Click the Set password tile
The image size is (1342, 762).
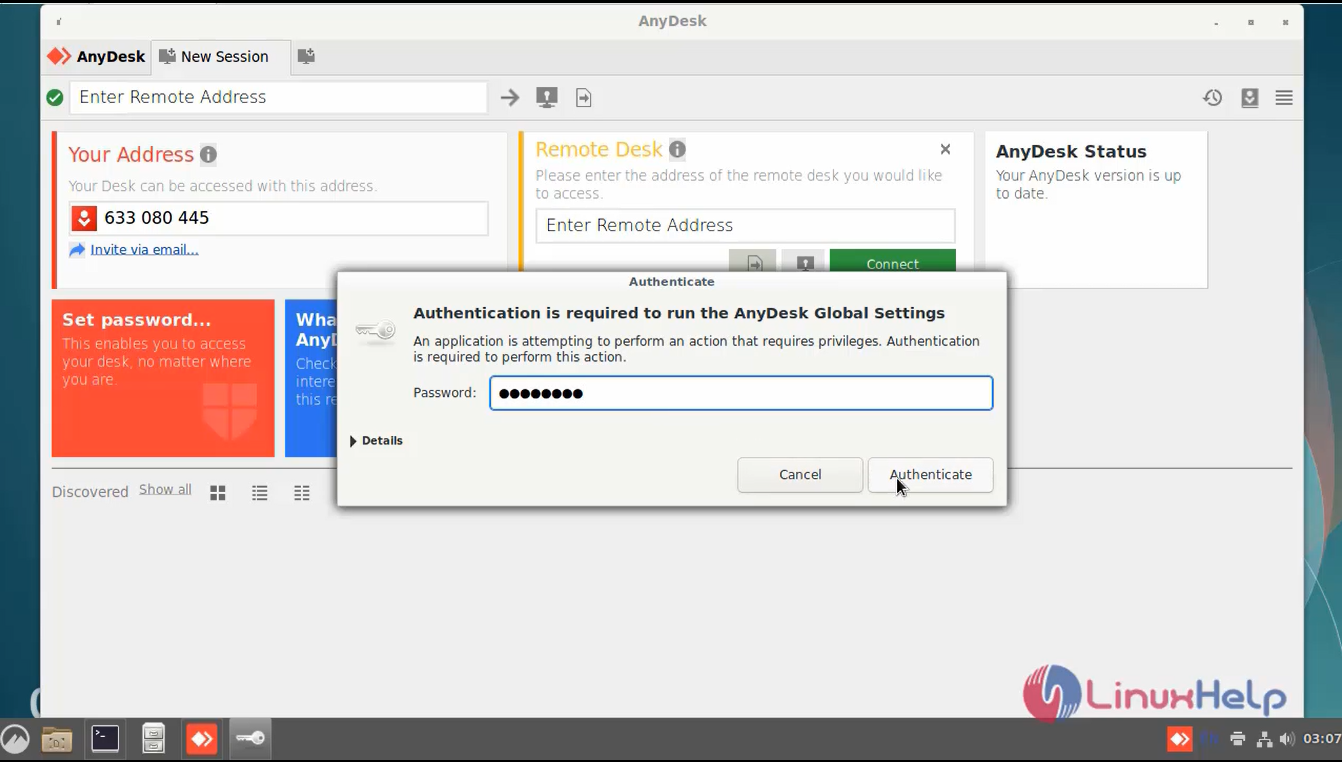click(x=163, y=378)
